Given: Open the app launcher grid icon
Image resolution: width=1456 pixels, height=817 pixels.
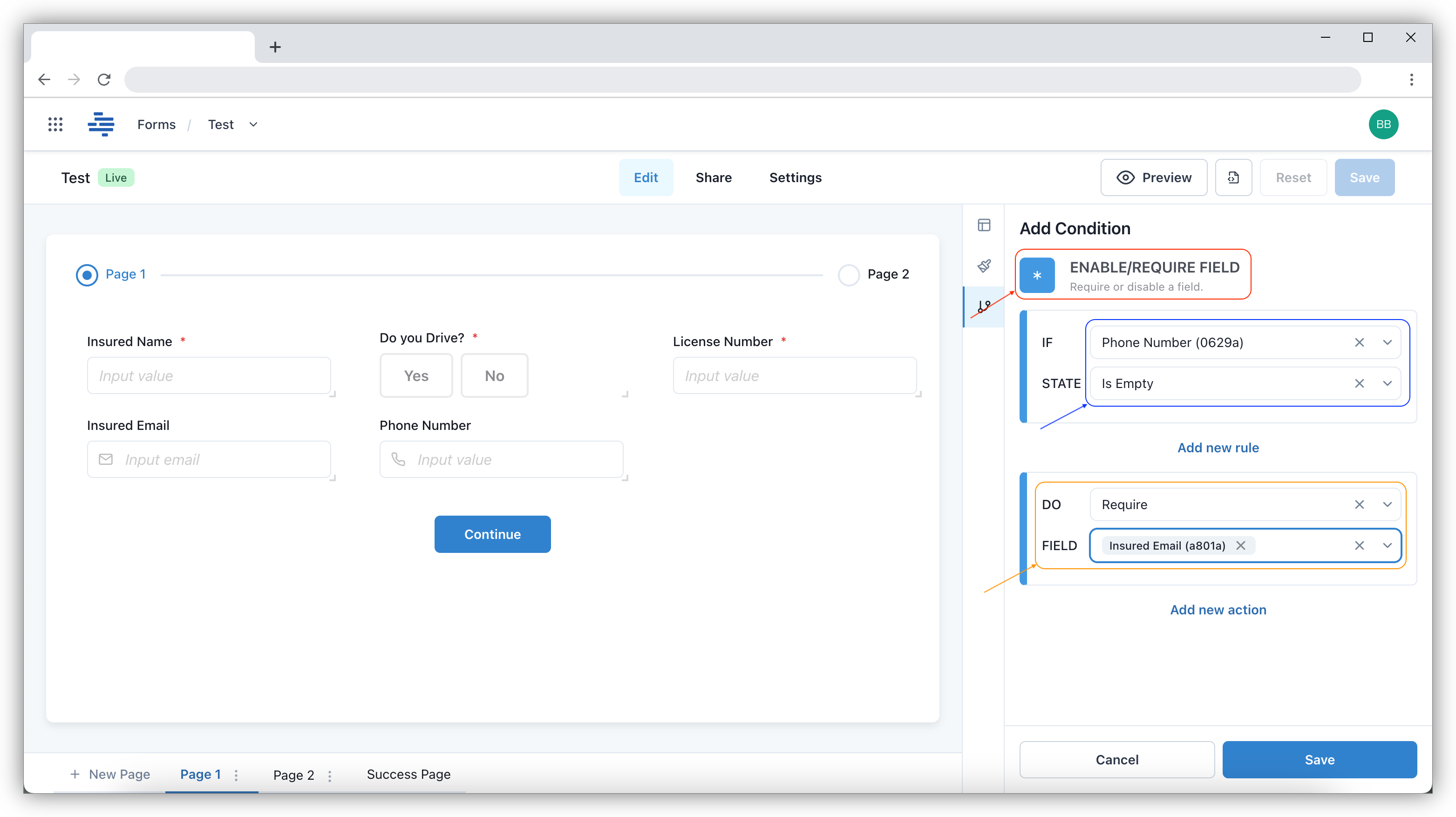Looking at the screenshot, I should coord(55,124).
